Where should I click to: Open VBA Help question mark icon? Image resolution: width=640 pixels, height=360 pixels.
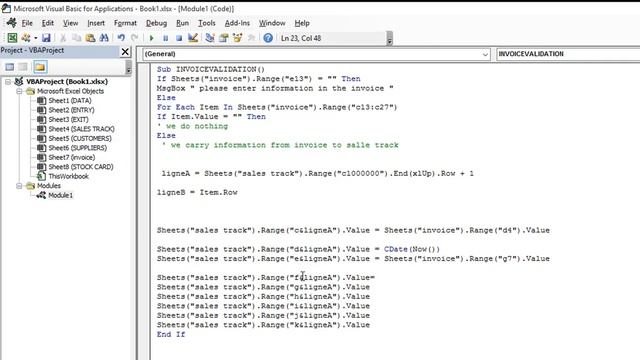268,38
